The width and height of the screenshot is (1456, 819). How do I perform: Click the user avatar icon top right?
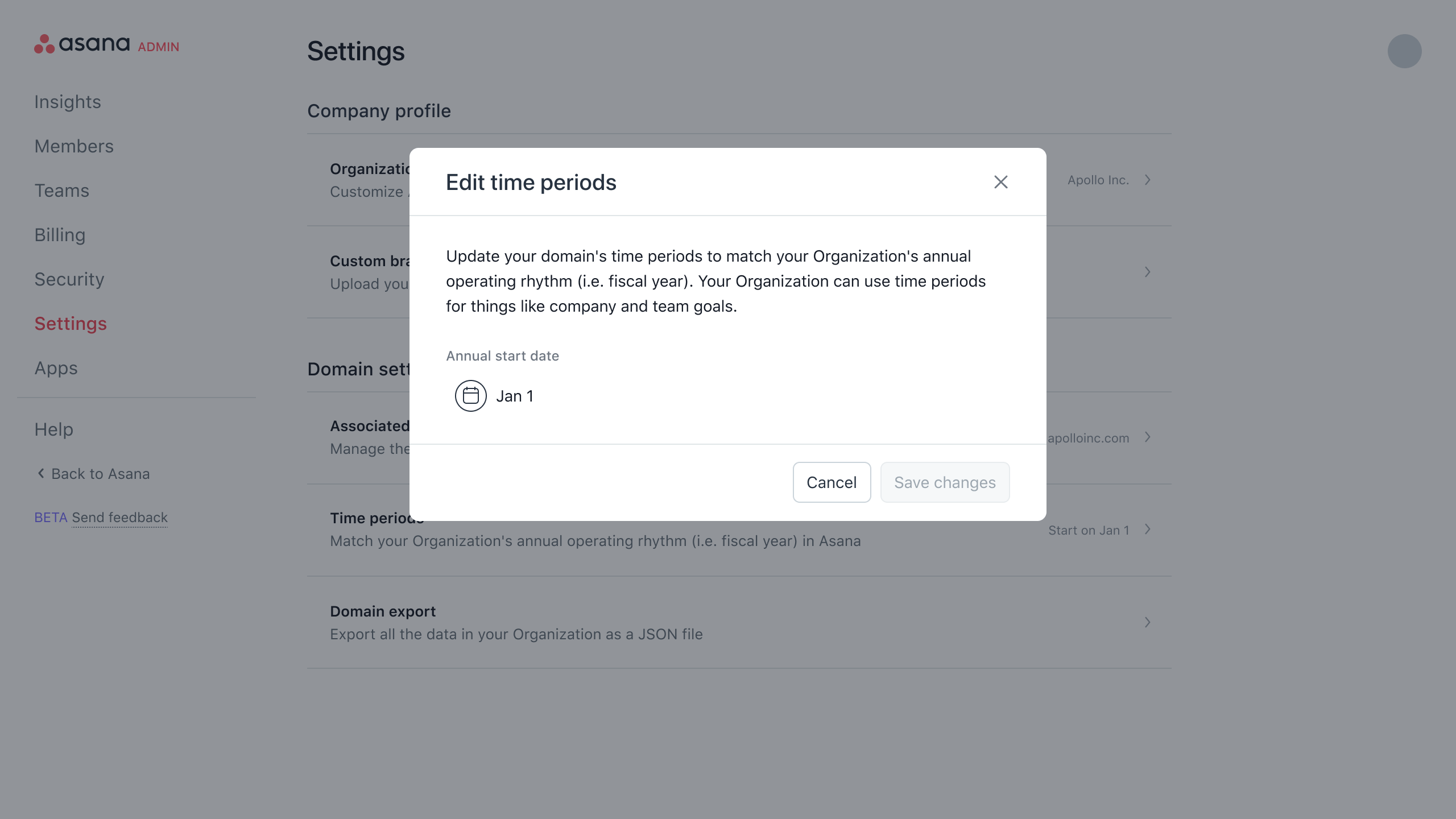click(x=1405, y=51)
